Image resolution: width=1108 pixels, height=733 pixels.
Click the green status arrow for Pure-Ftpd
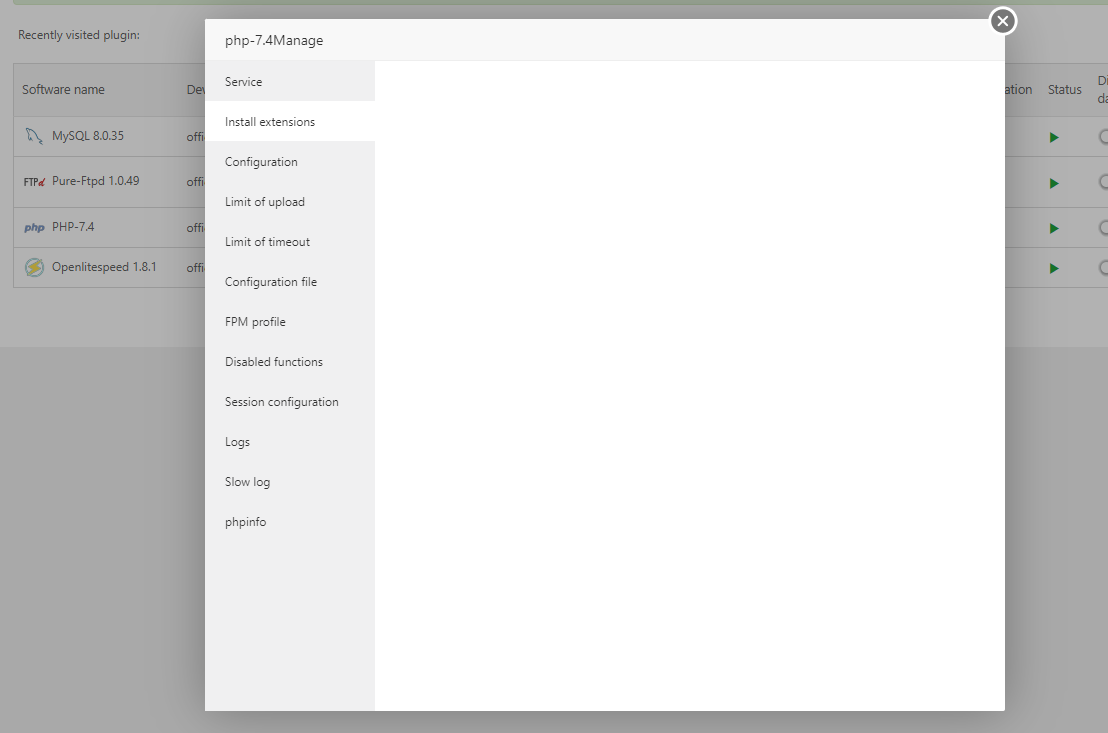1054,182
